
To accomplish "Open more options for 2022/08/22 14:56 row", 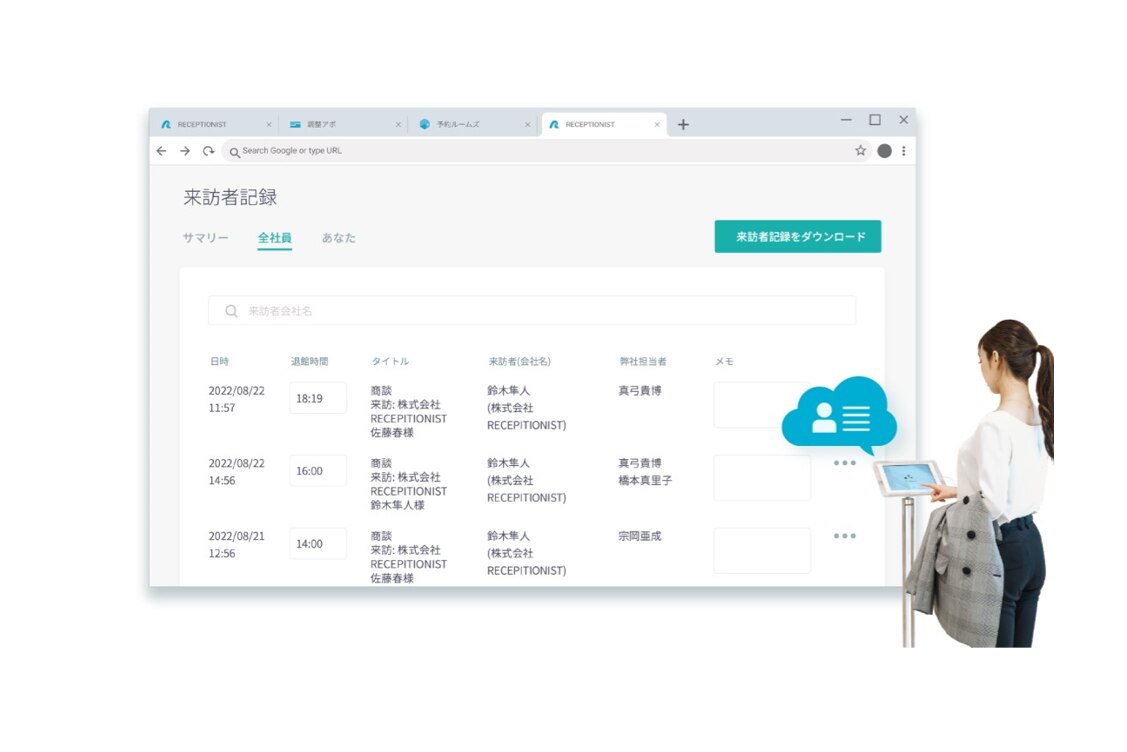I will 845,463.
